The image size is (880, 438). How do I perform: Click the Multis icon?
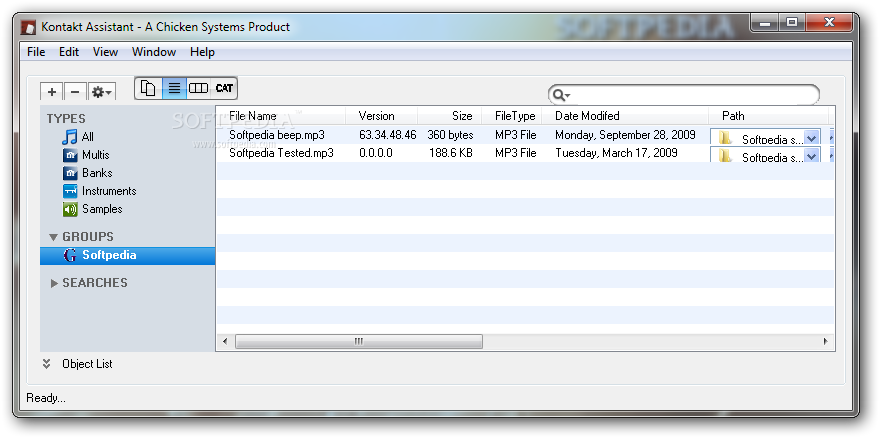pos(70,155)
